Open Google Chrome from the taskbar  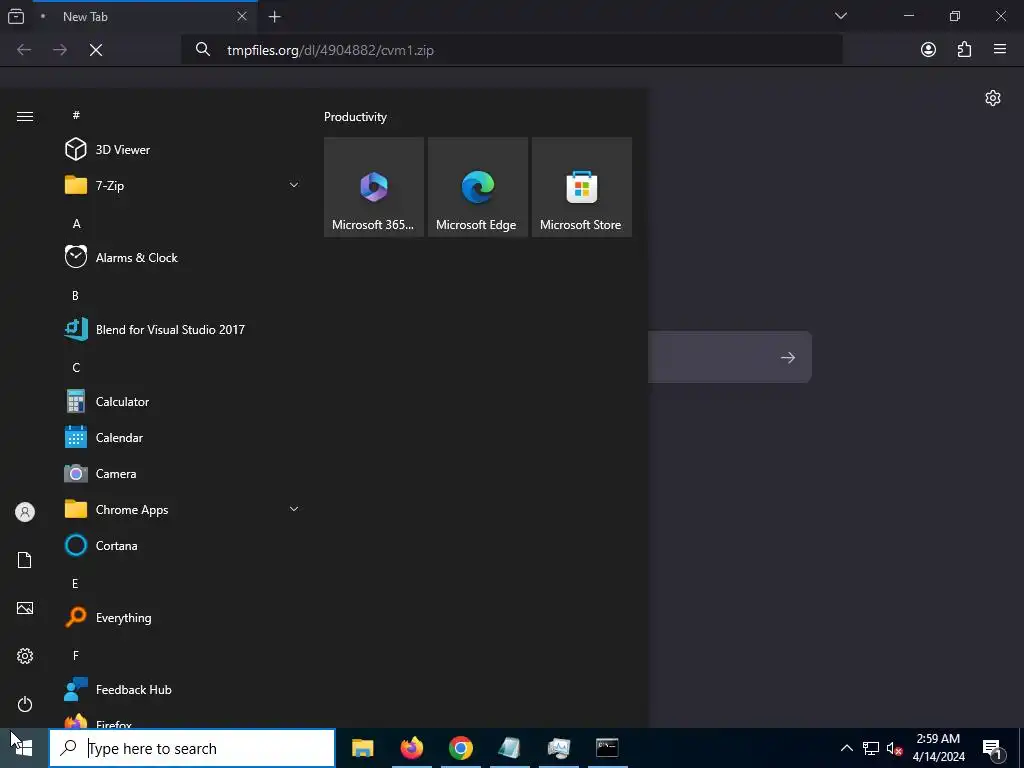tap(460, 748)
